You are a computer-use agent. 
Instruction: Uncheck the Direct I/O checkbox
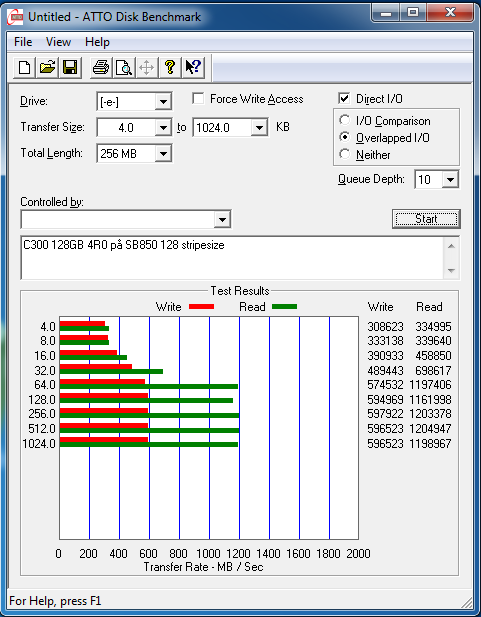tap(344, 98)
